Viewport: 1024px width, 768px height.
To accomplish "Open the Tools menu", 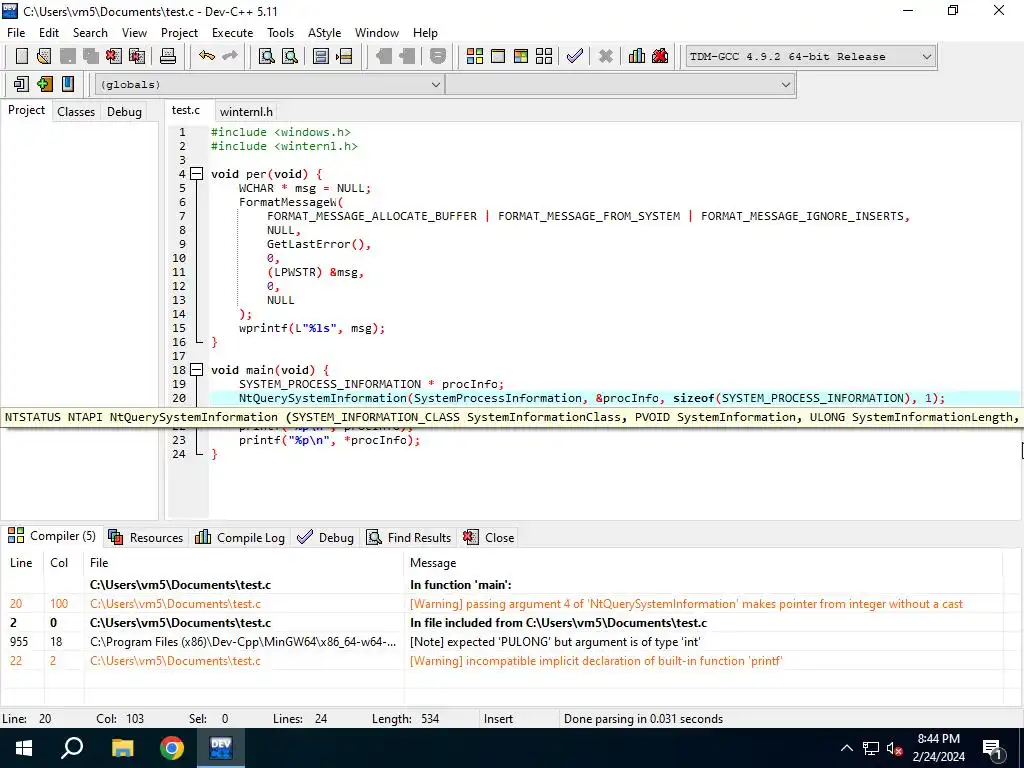I will pos(280,33).
